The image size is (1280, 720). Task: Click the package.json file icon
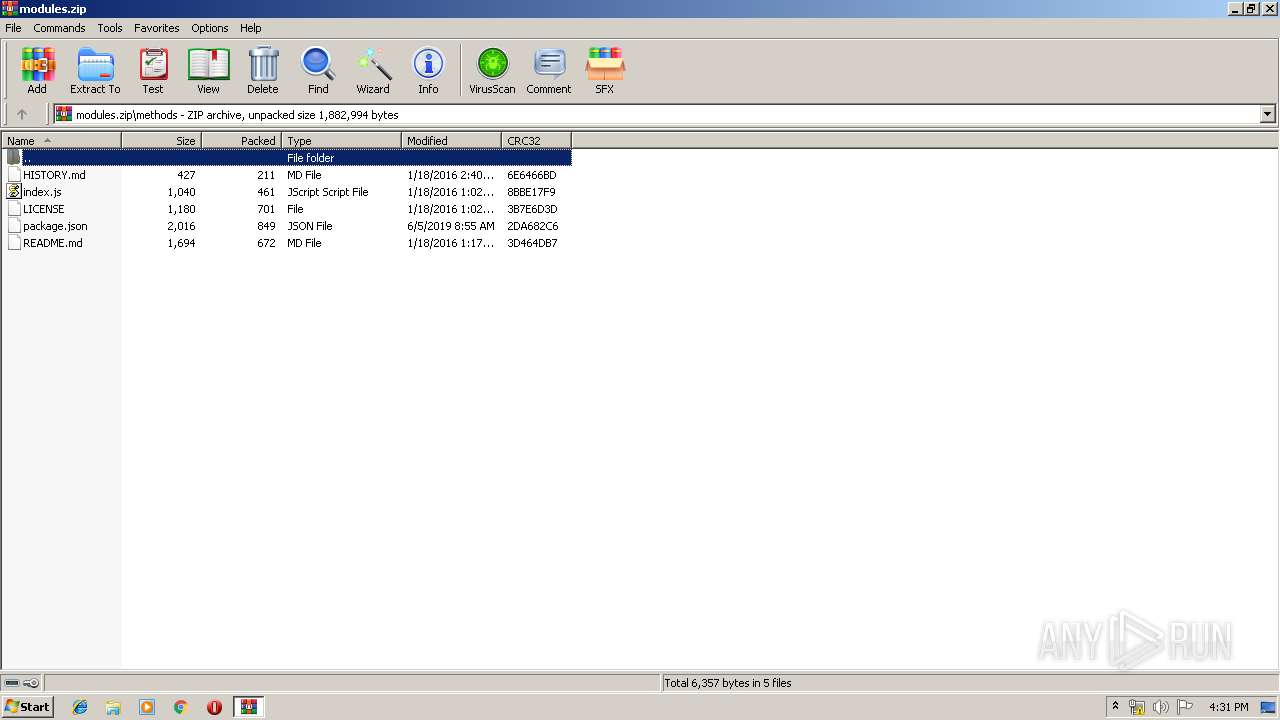14,226
